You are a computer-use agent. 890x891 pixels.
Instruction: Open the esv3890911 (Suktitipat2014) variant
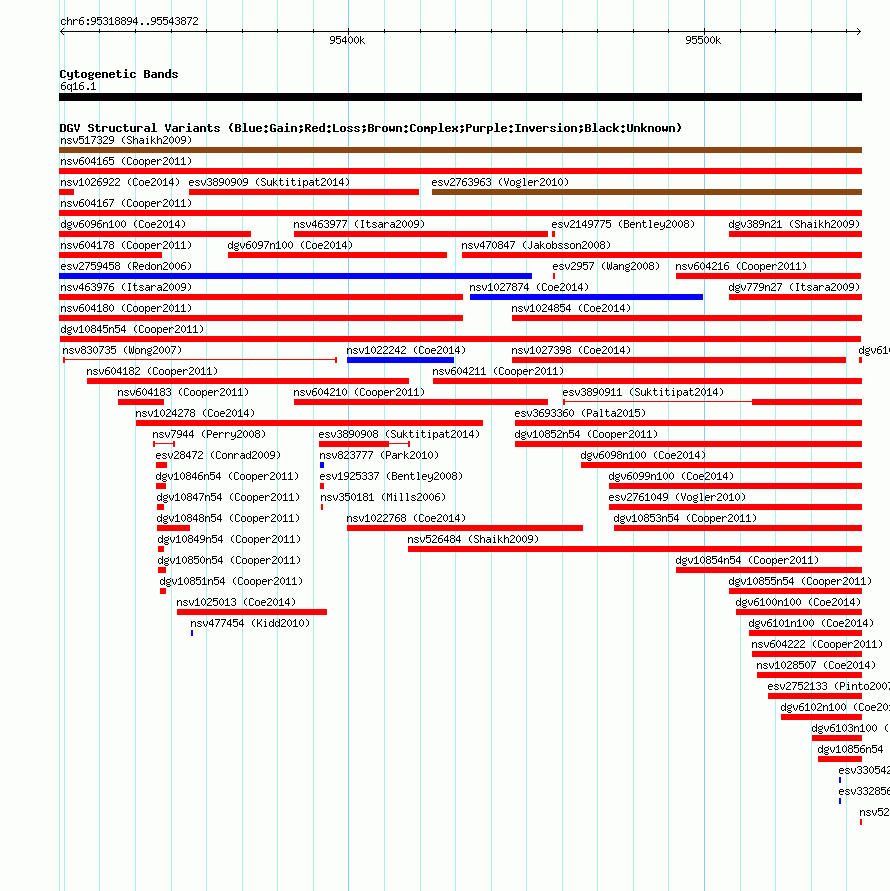click(x=643, y=393)
